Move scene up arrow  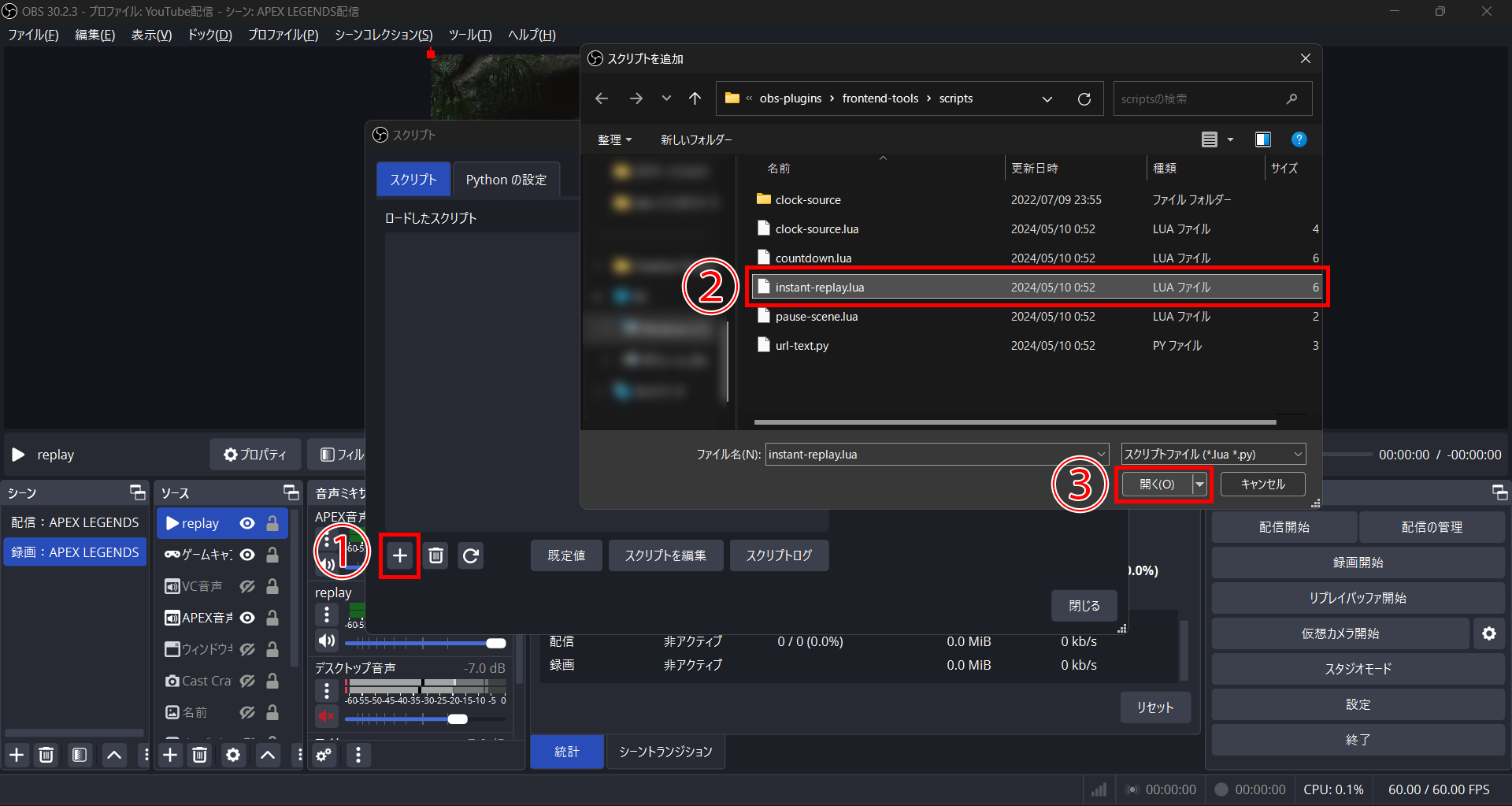[x=114, y=755]
